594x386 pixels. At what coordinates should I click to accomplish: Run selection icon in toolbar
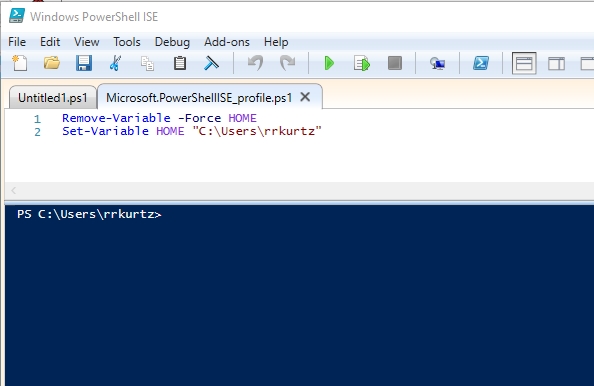coord(362,63)
